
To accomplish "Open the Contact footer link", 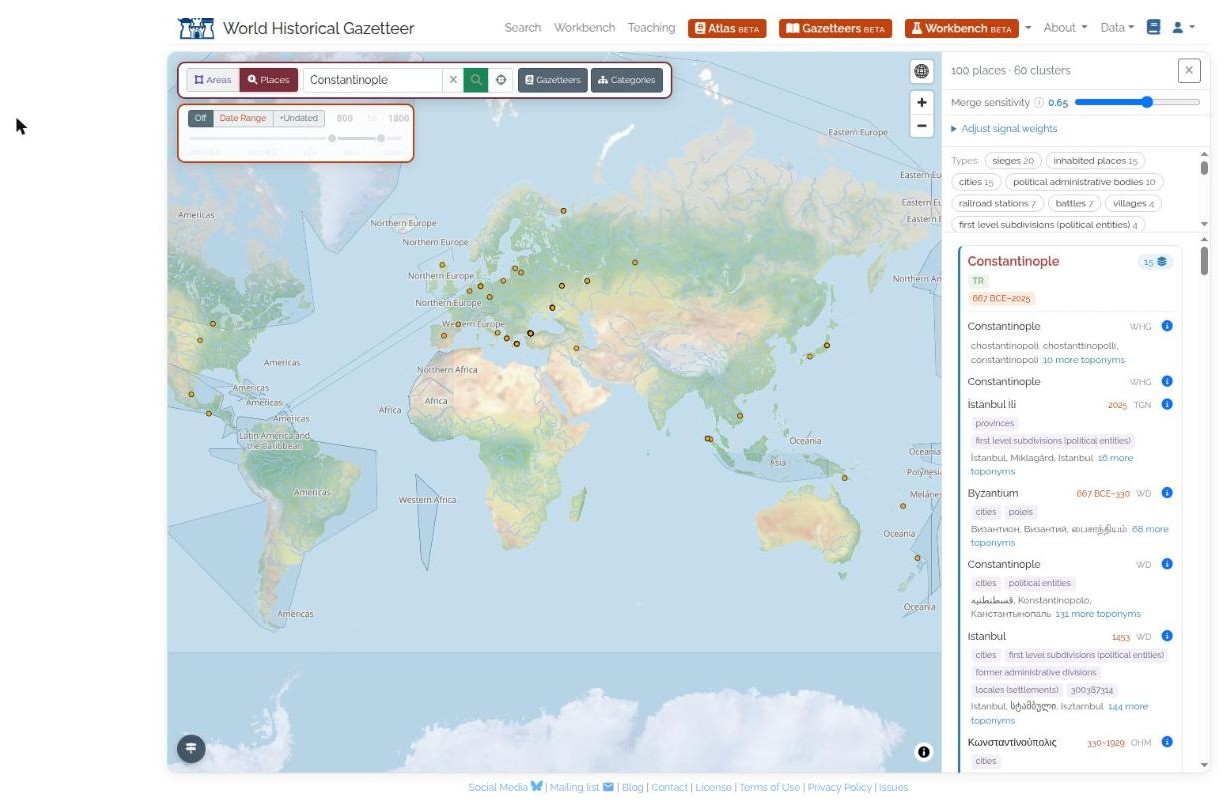I will click(669, 787).
